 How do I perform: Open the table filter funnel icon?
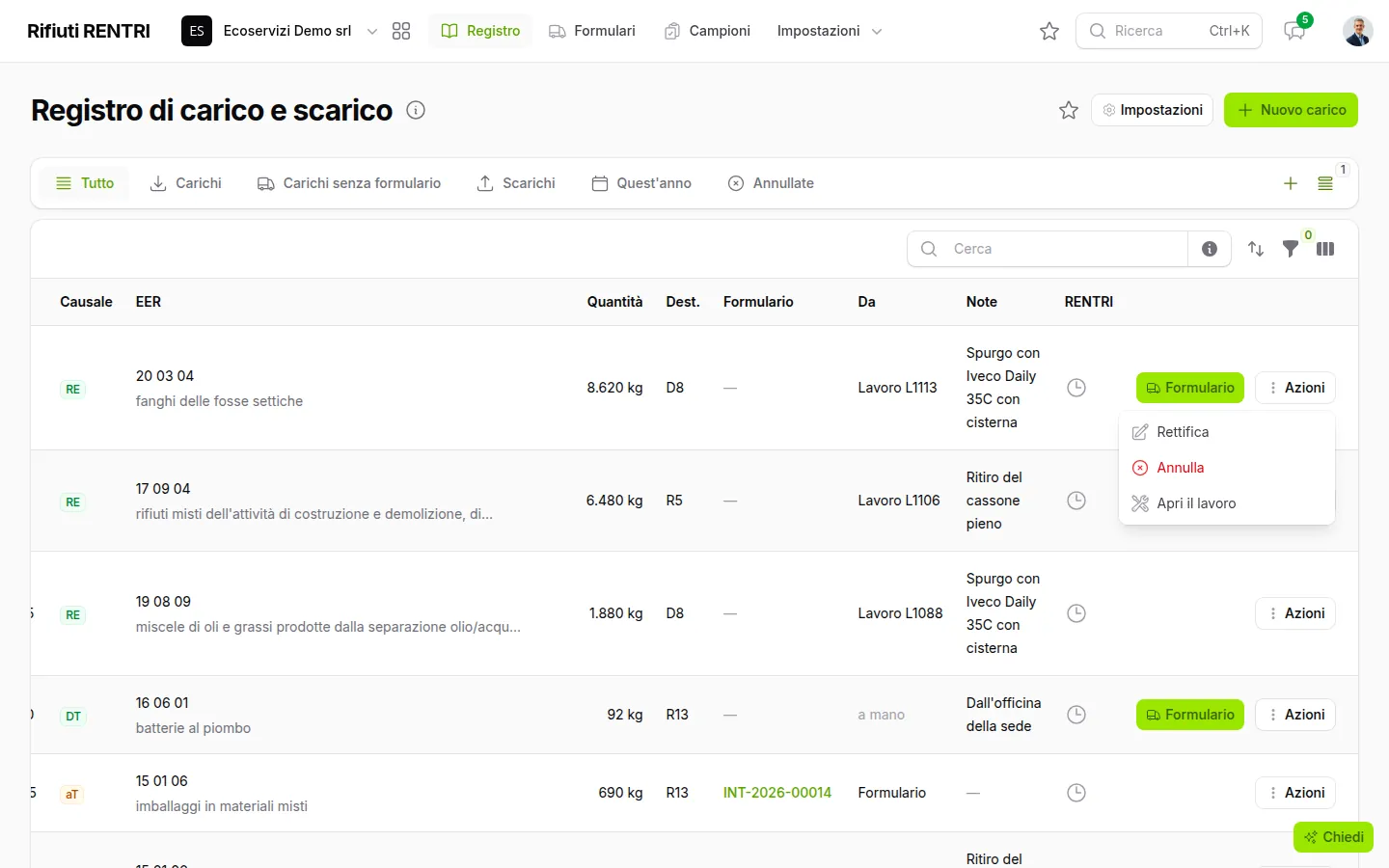(x=1291, y=249)
